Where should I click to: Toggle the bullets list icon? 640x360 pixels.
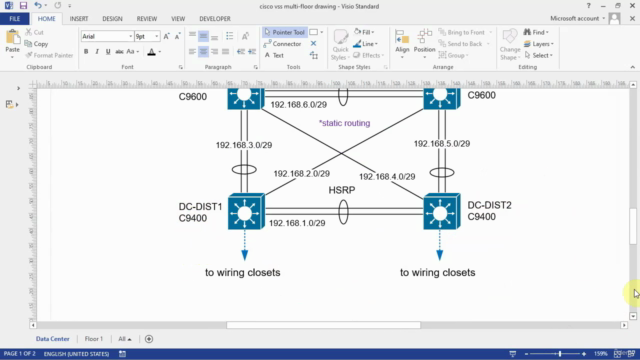click(229, 36)
